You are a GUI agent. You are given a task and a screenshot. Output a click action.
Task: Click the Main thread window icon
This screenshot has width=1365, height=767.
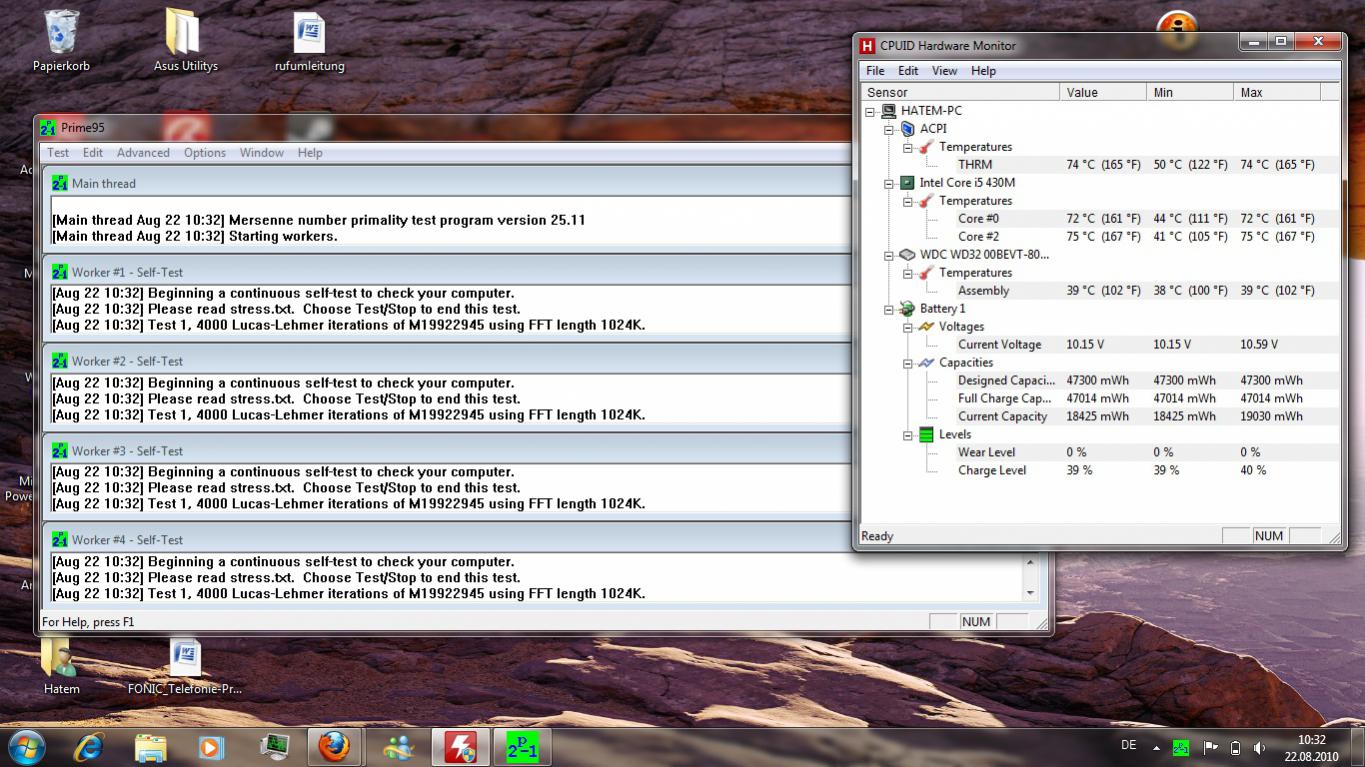point(60,183)
